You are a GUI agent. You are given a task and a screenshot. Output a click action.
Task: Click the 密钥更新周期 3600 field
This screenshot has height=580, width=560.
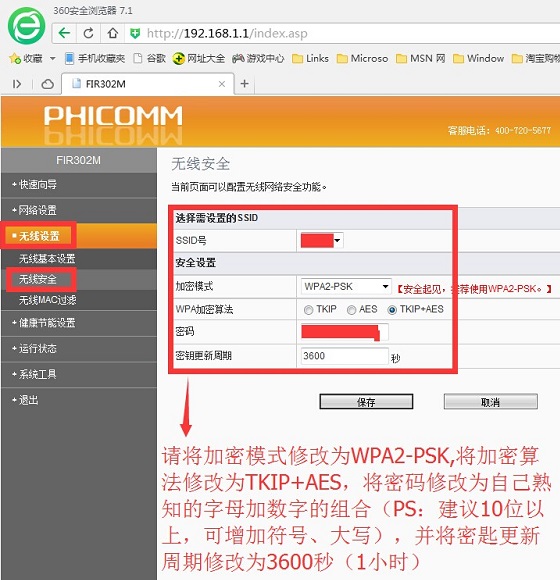(345, 356)
